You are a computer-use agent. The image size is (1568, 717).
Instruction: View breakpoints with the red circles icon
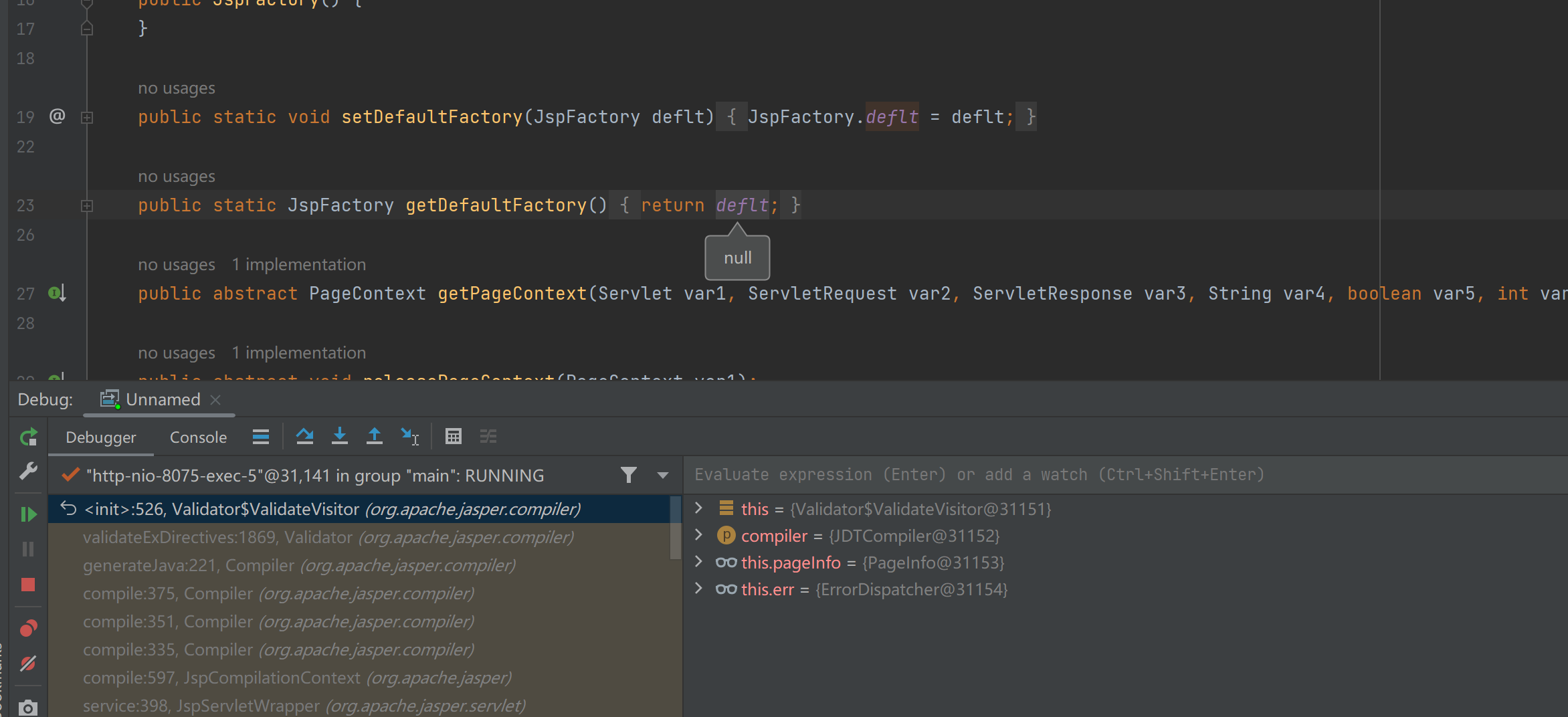(x=28, y=628)
